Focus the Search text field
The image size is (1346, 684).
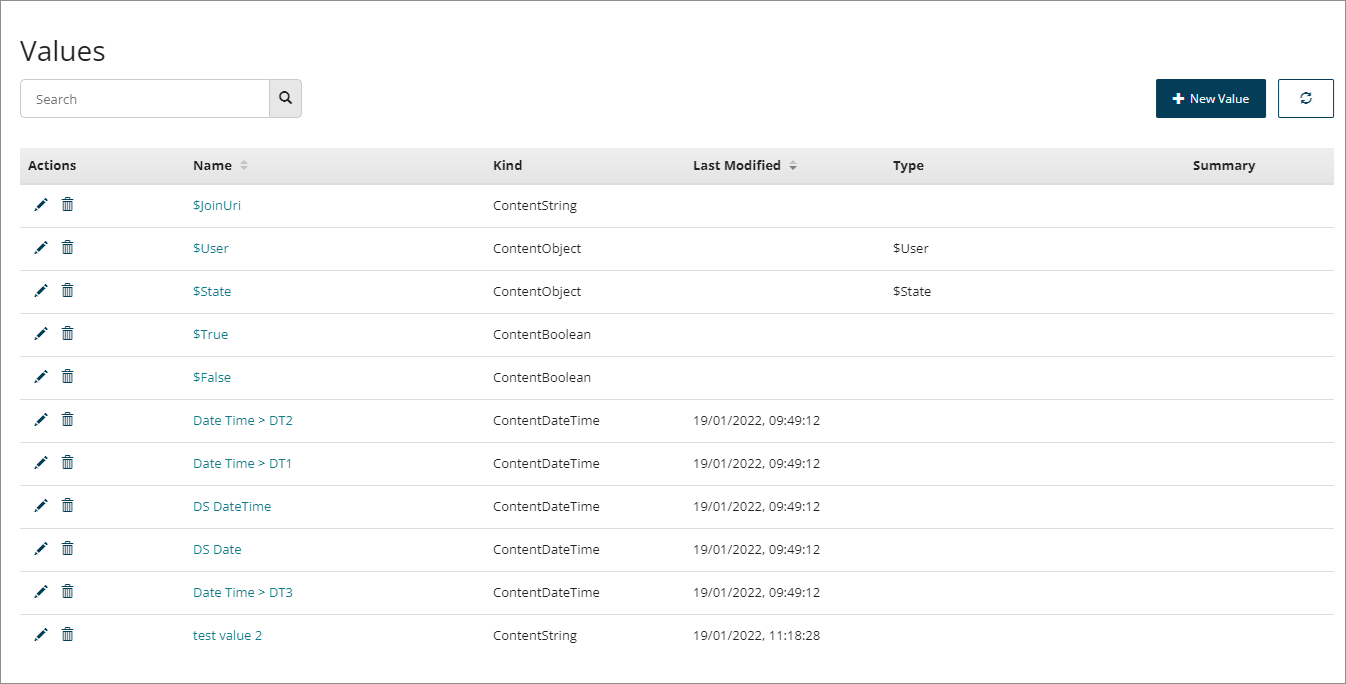[145, 99]
